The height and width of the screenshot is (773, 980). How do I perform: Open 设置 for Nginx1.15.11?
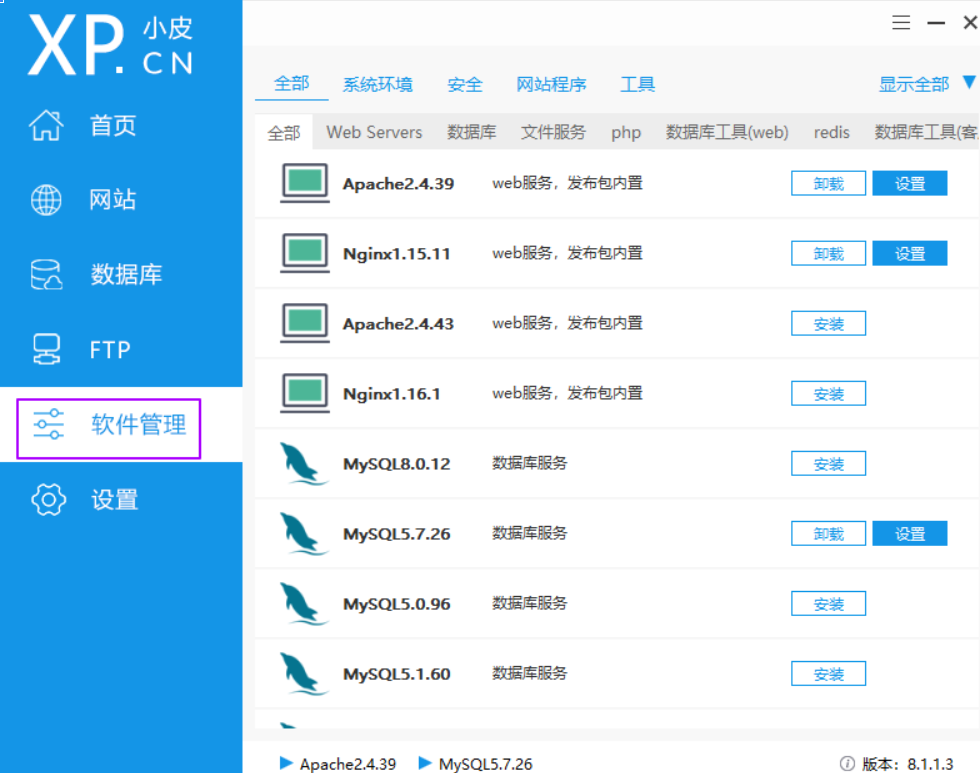click(x=909, y=253)
